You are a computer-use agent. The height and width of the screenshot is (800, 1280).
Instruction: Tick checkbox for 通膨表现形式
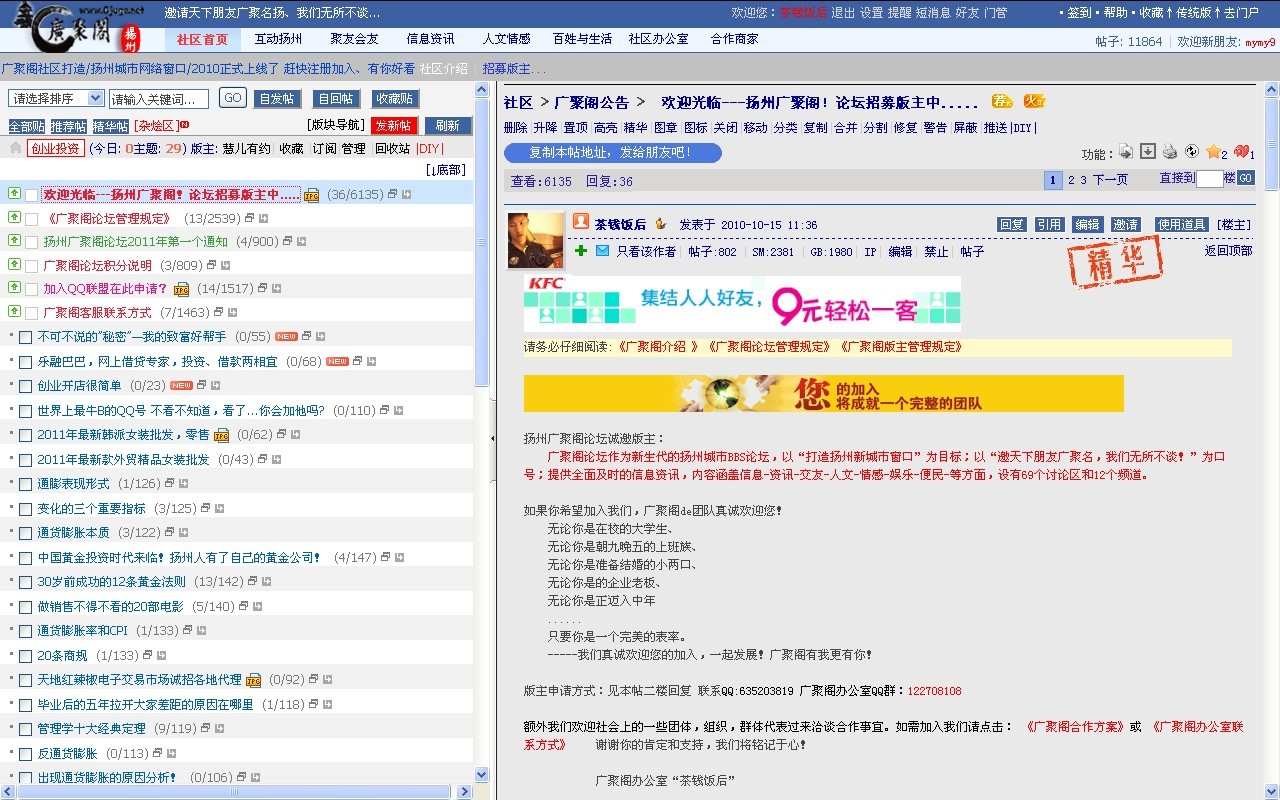tap(26, 484)
